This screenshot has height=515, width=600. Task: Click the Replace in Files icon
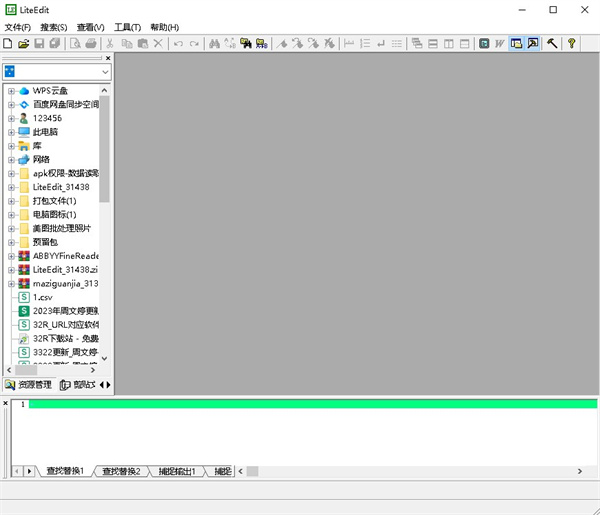click(x=262, y=44)
